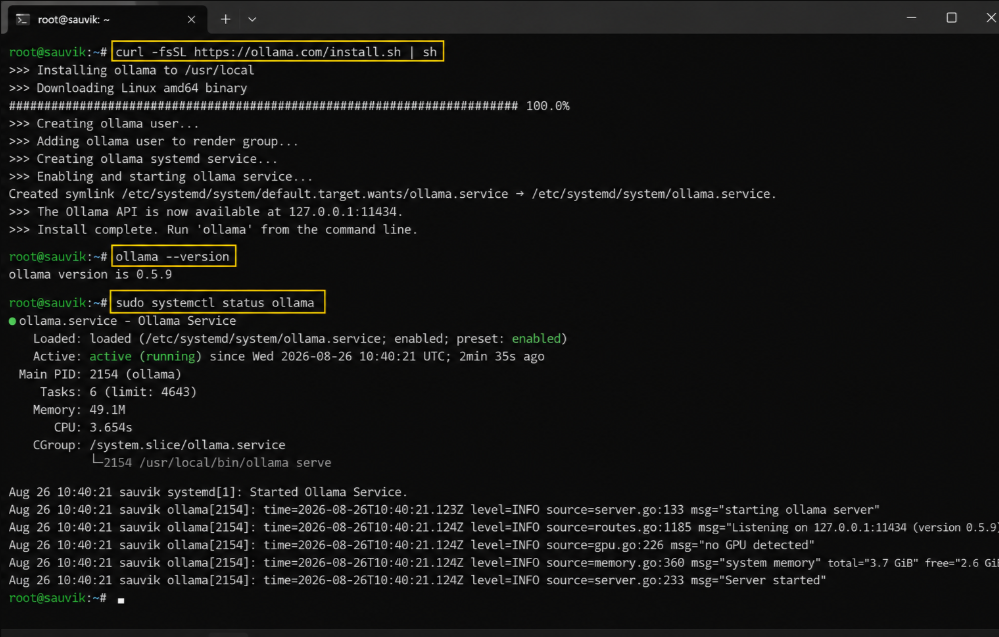Click 'Started Ollama Service.' log line
Screen dimensions: 999x637
pyautogui.click(x=208, y=492)
